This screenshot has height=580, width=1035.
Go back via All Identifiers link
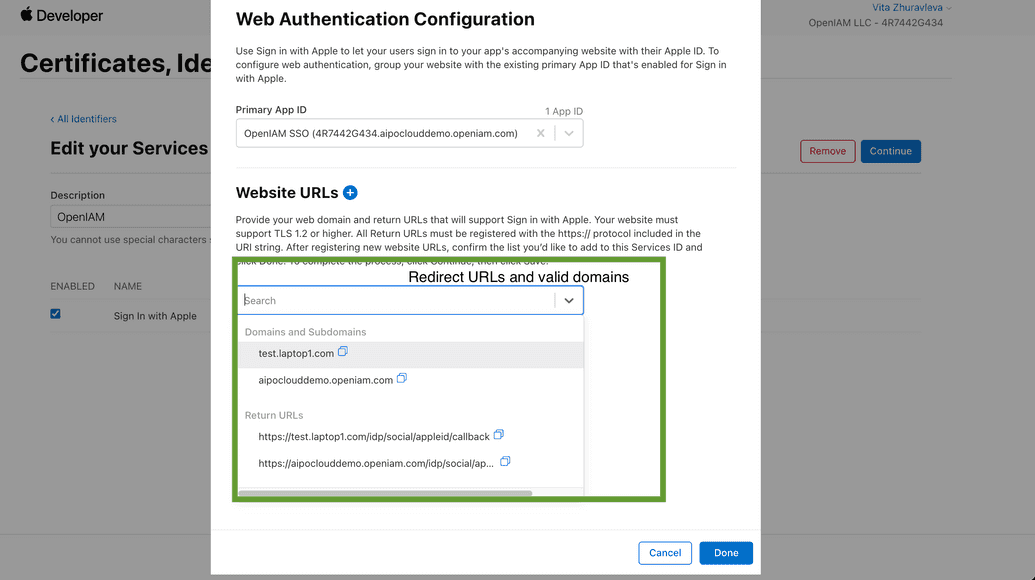(x=84, y=119)
